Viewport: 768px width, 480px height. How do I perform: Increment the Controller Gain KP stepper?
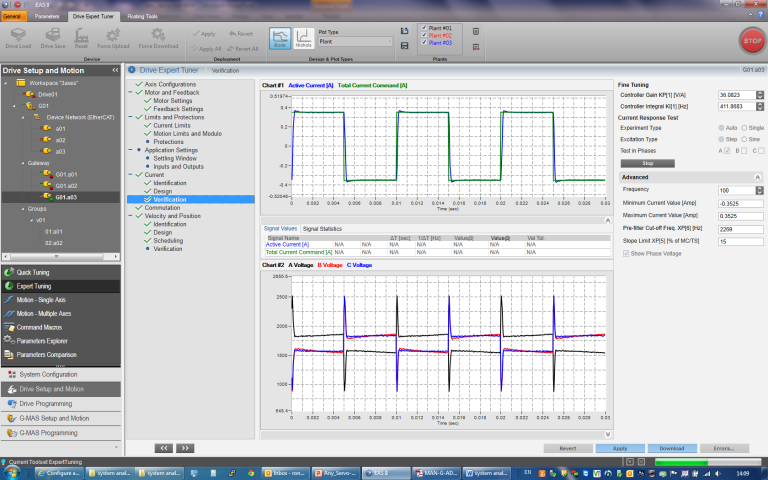coord(760,93)
